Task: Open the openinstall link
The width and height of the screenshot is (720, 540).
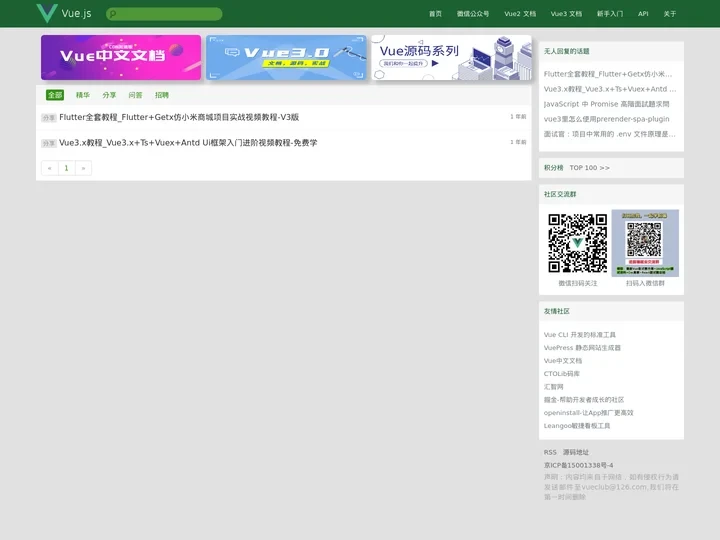Action: (x=589, y=413)
